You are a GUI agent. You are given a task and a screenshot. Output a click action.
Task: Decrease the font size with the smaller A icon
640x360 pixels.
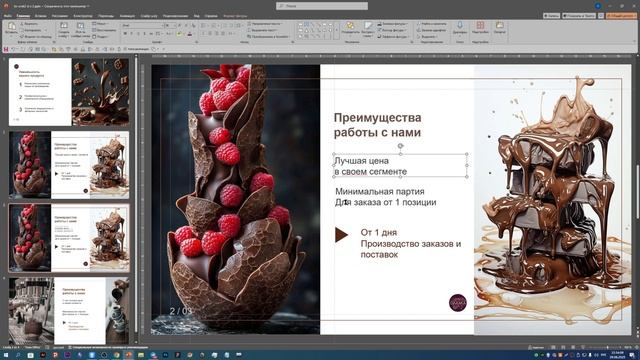pyautogui.click(x=186, y=25)
